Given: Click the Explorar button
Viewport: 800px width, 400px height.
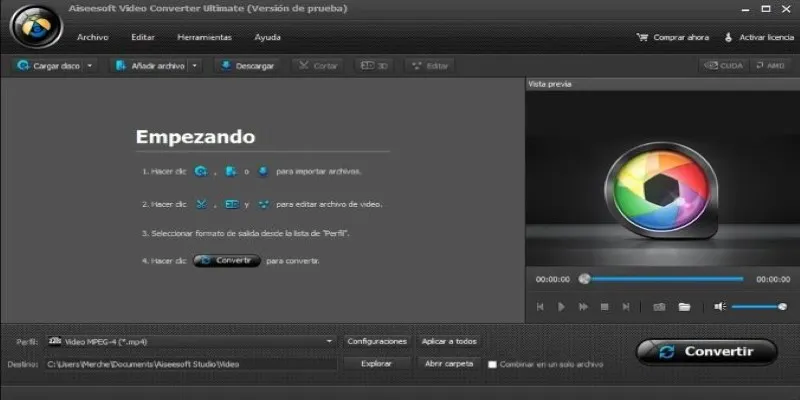Looking at the screenshot, I should click(x=377, y=364).
